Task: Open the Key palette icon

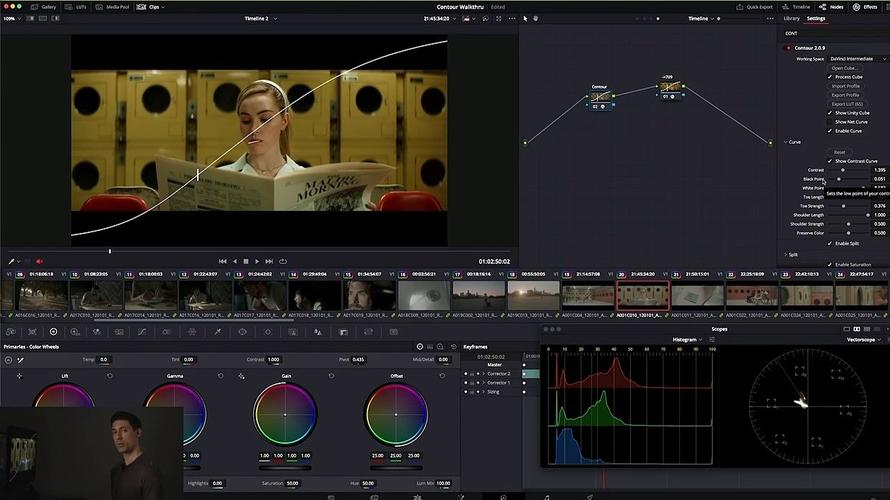Action: (x=343, y=332)
